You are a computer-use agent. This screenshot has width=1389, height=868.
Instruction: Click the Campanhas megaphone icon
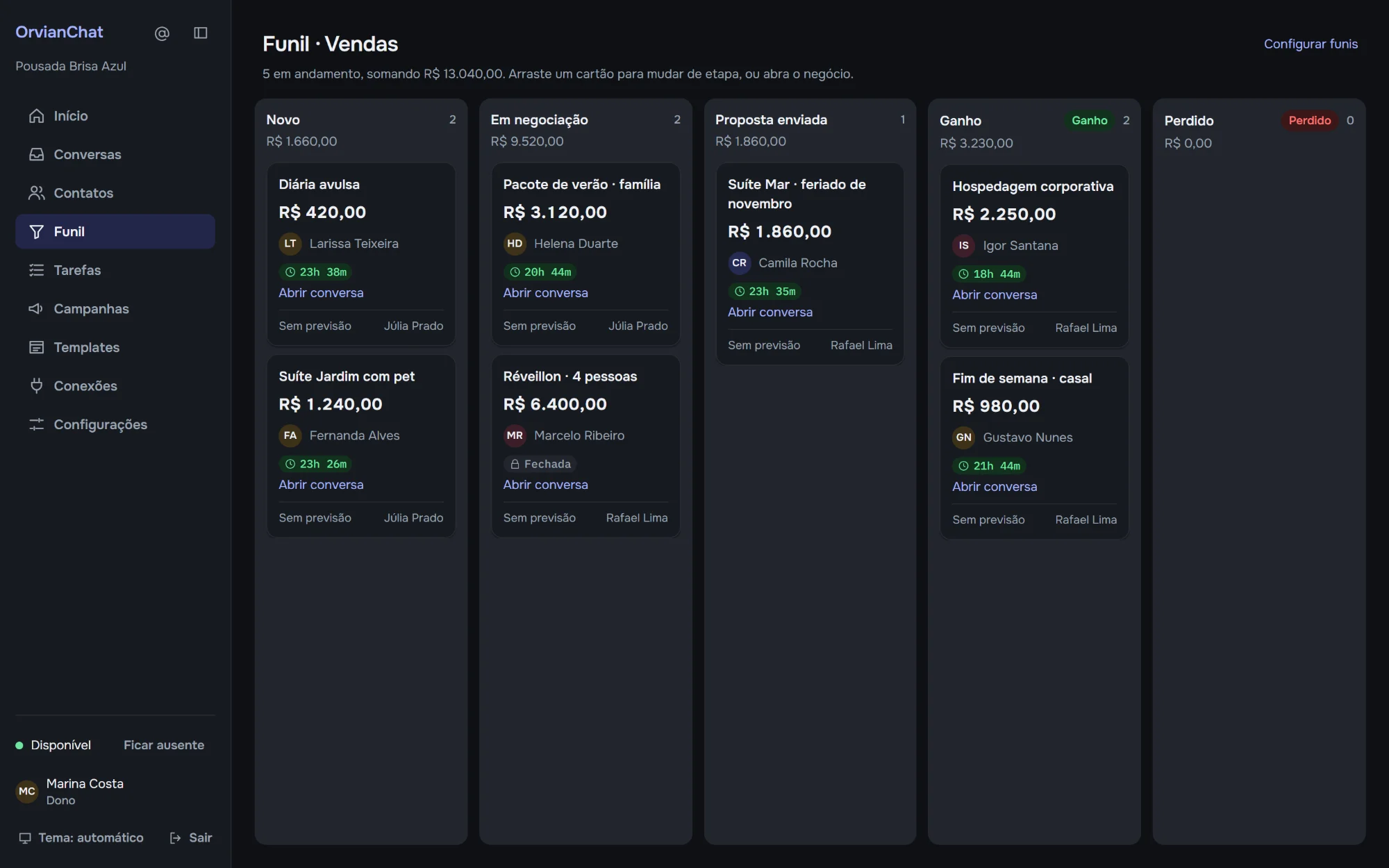coord(36,308)
